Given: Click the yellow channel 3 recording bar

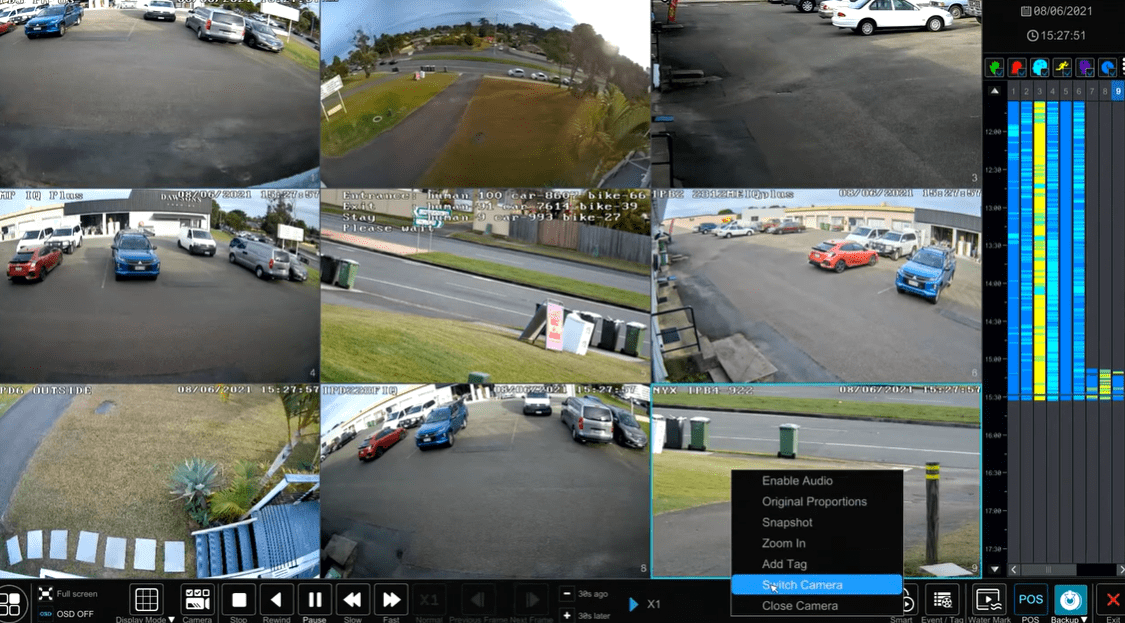Looking at the screenshot, I should [x=1039, y=250].
